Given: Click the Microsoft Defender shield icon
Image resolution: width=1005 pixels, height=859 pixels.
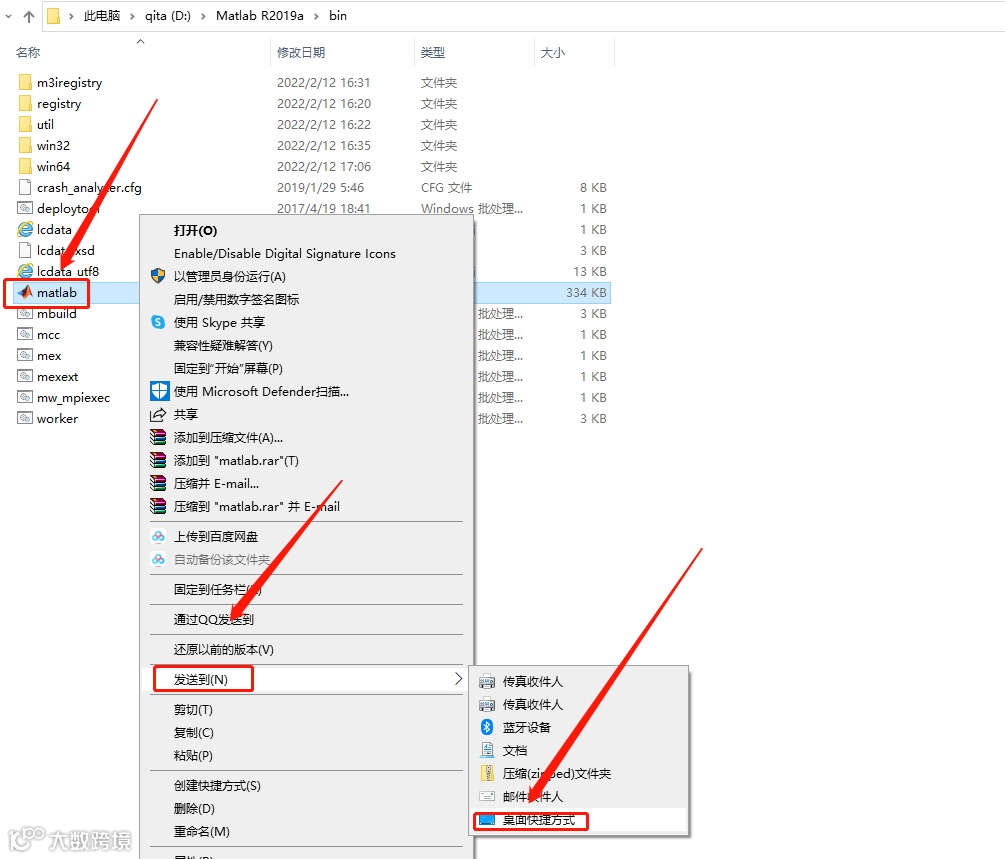Looking at the screenshot, I should click(160, 391).
